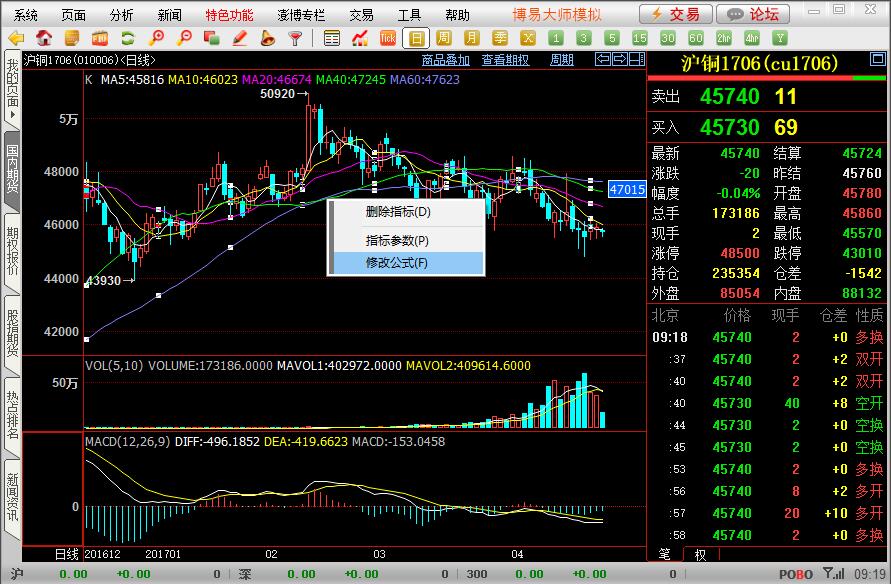Open the filter funnel tool

click(295, 38)
